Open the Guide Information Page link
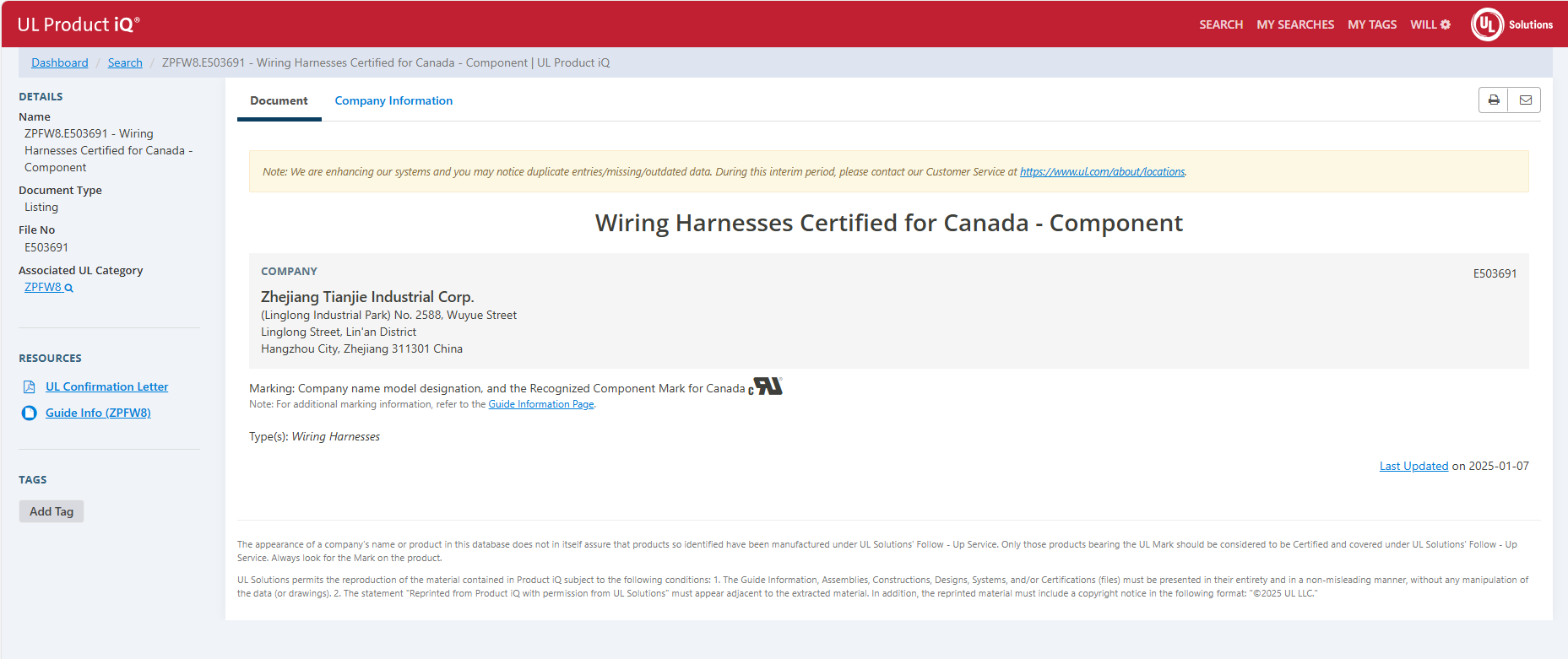 [540, 405]
